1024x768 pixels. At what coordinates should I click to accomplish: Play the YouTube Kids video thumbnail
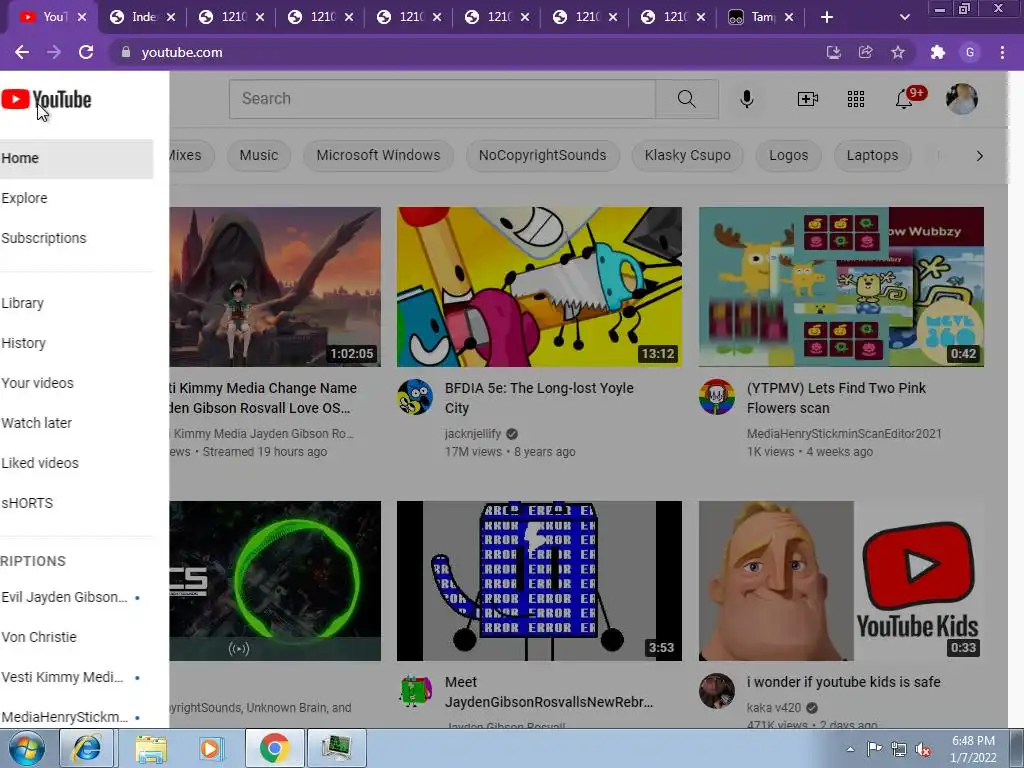(841, 581)
